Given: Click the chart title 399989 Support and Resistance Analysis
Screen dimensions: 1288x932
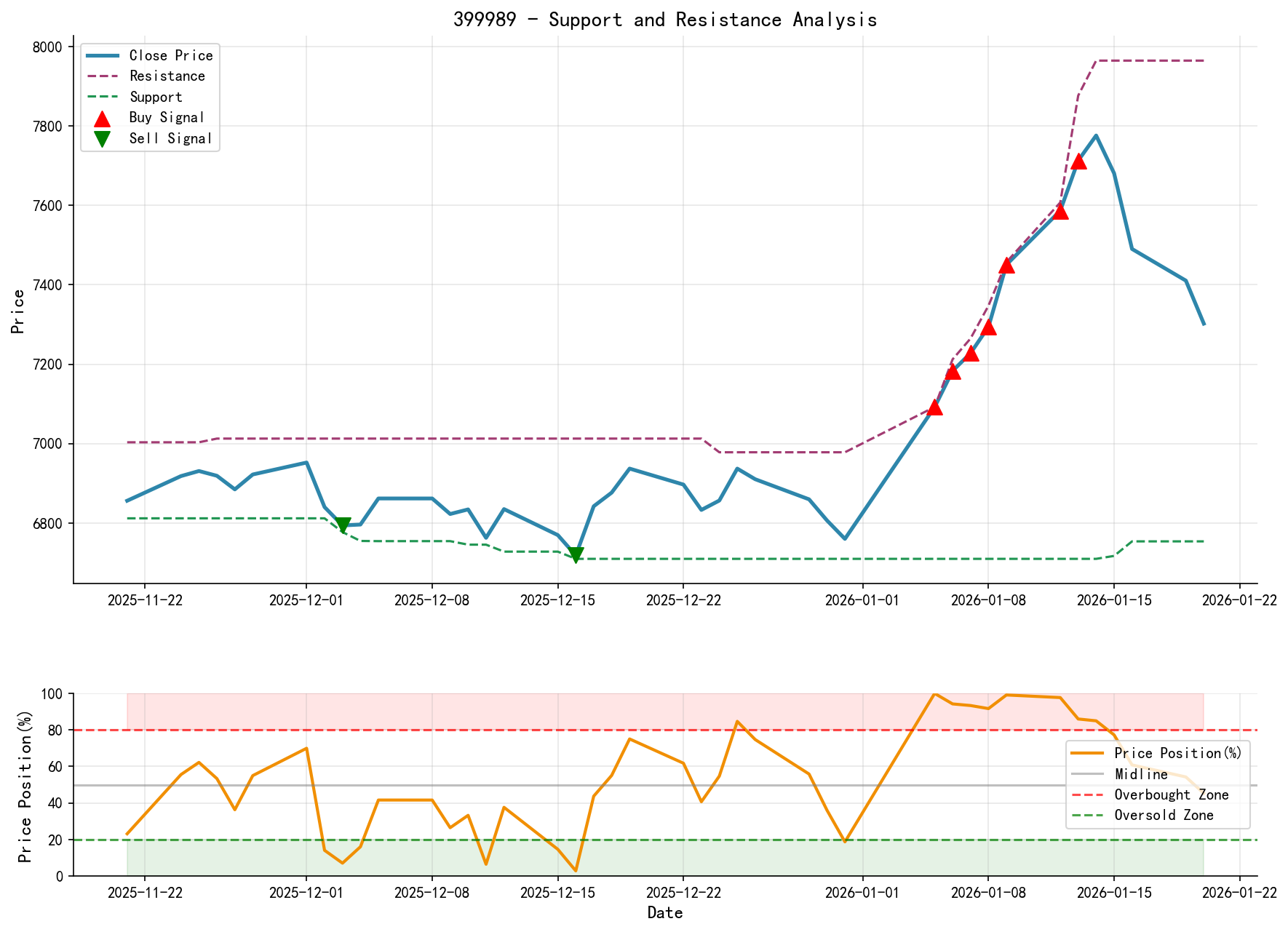Looking at the screenshot, I should tap(666, 20).
